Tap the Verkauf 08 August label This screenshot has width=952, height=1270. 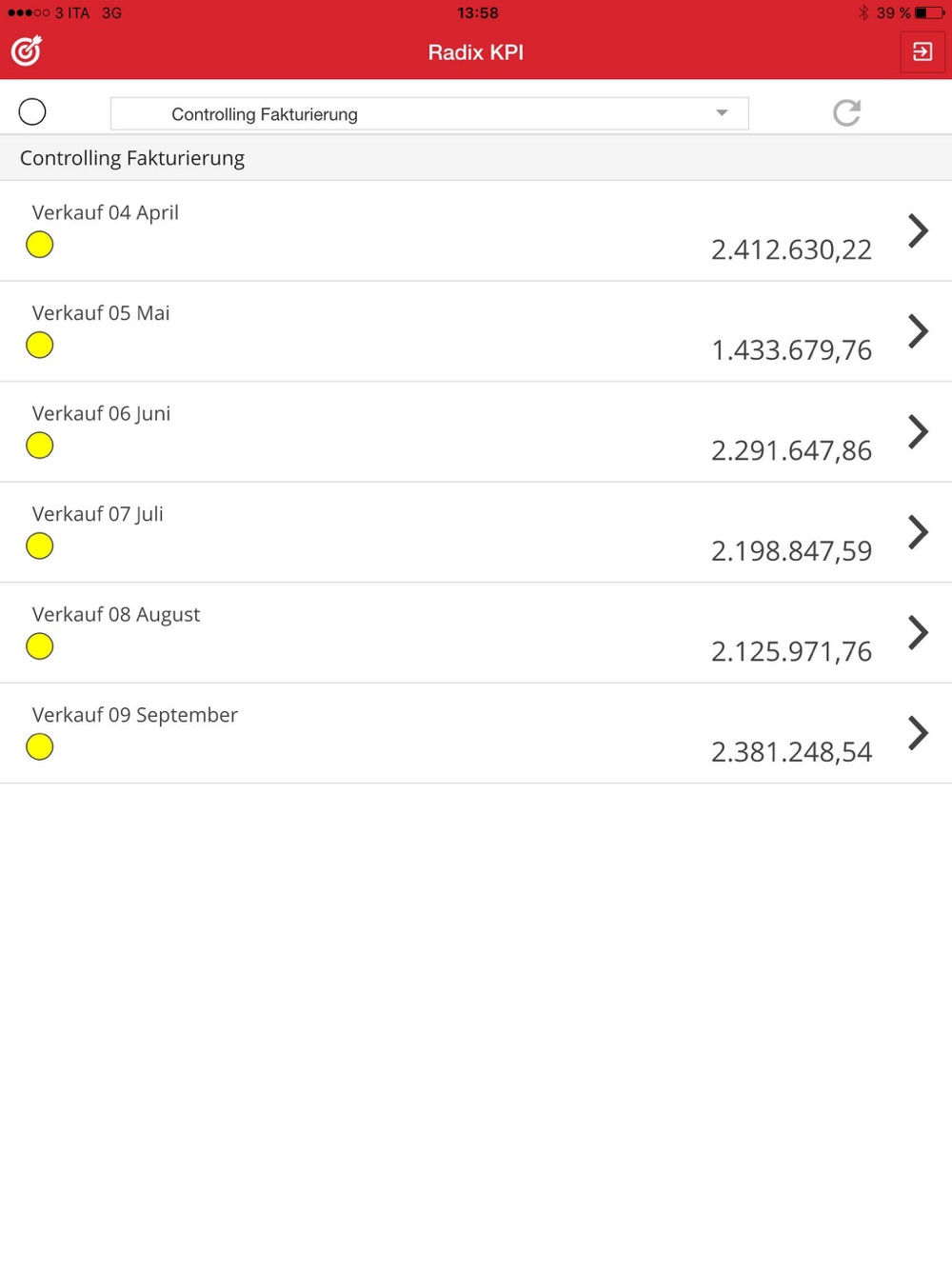[x=116, y=615]
